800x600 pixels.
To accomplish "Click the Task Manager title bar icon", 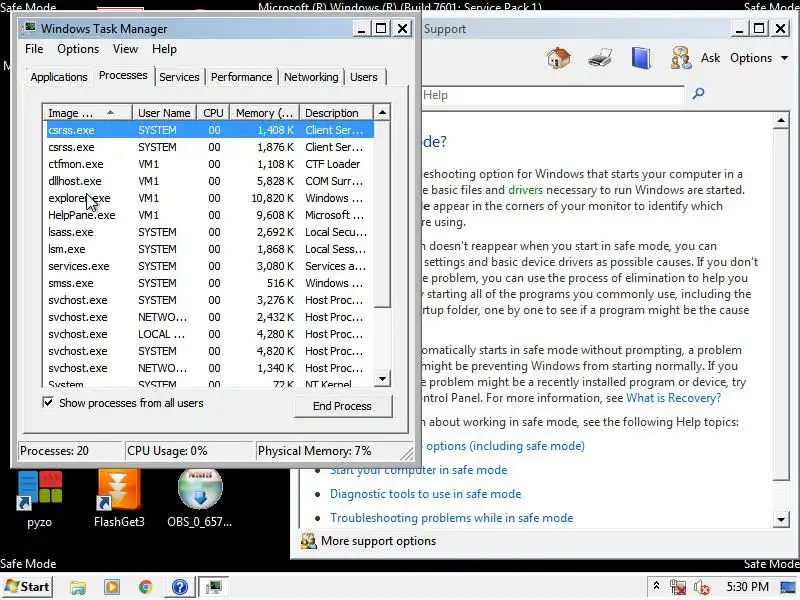I will 31,28.
